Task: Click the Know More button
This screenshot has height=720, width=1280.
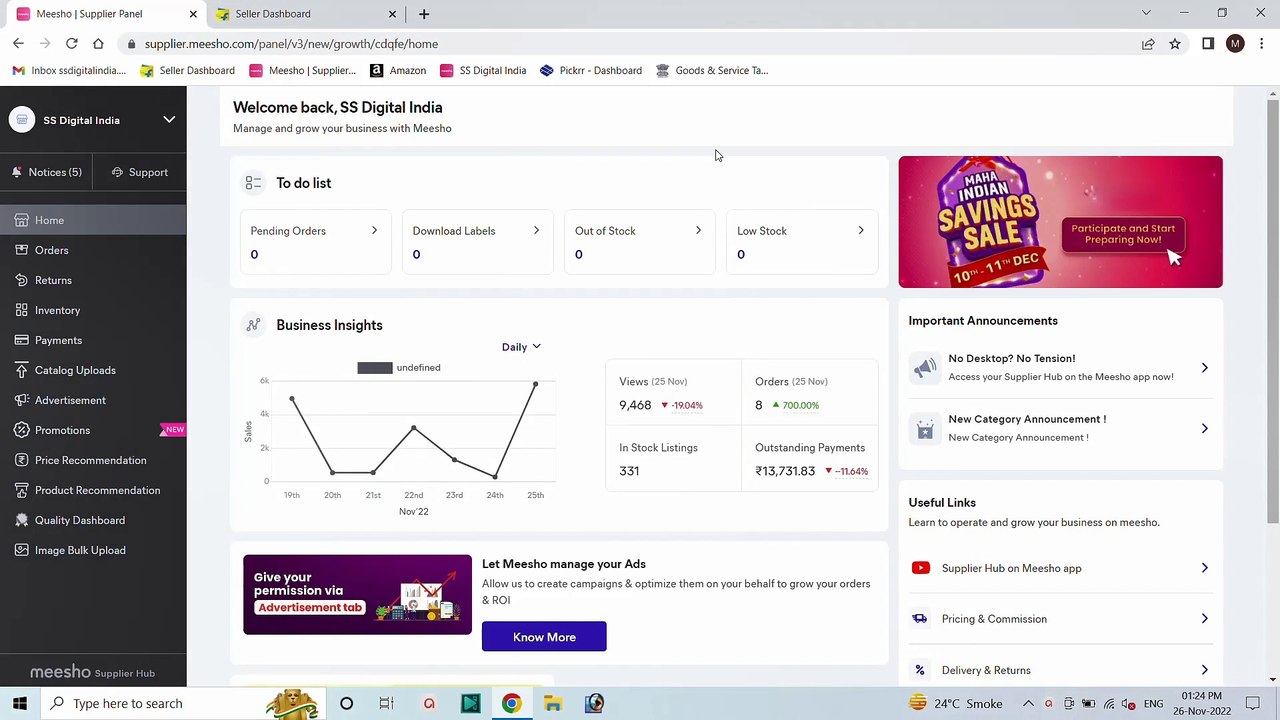Action: click(544, 637)
